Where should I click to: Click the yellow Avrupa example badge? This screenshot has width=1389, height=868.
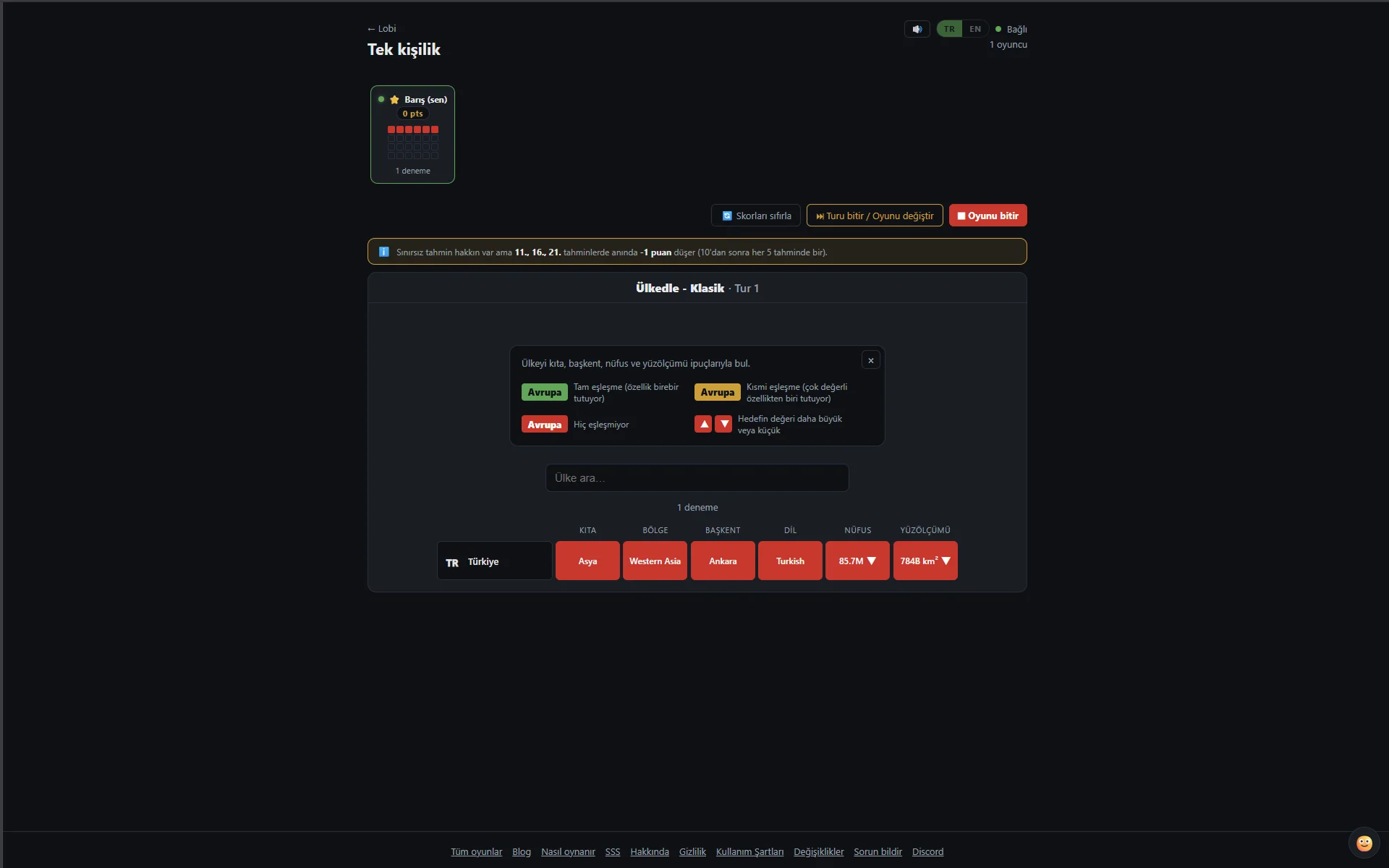(x=717, y=392)
